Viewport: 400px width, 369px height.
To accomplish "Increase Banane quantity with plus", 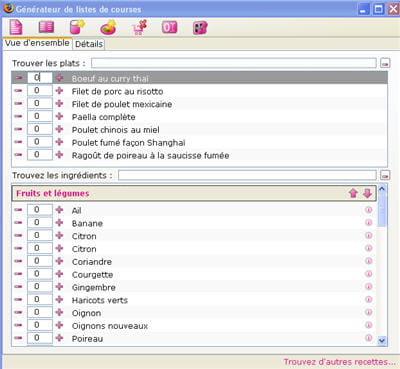I will click(59, 222).
